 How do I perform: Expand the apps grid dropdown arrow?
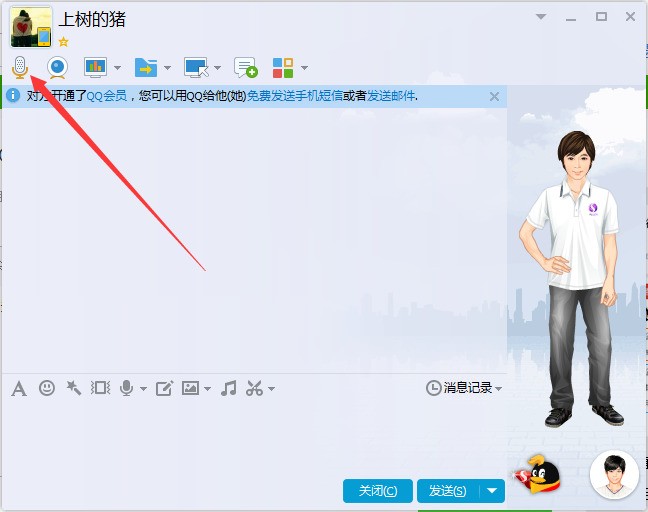pyautogui.click(x=305, y=68)
